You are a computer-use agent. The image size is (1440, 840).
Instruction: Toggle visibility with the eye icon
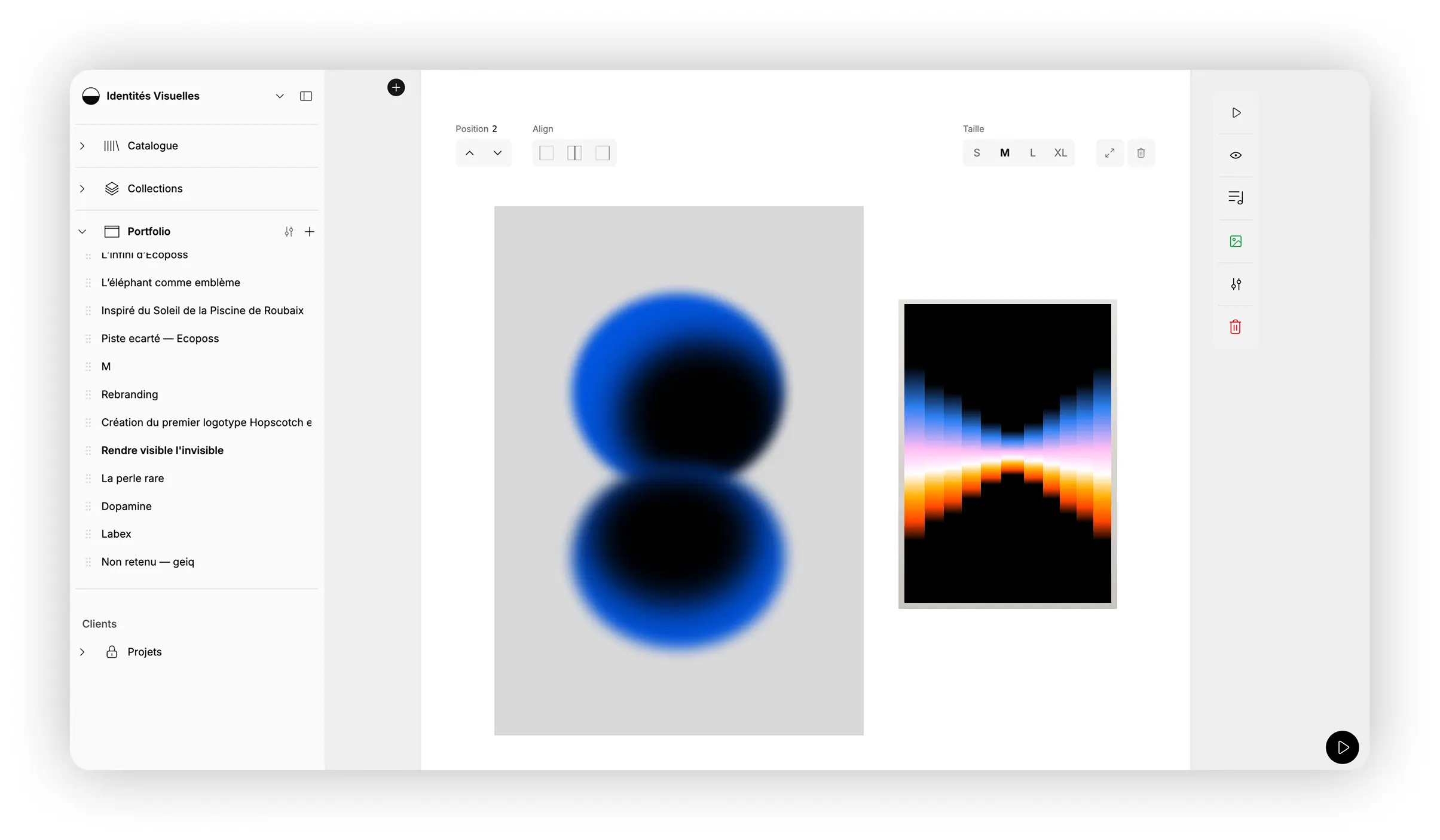[x=1236, y=155]
